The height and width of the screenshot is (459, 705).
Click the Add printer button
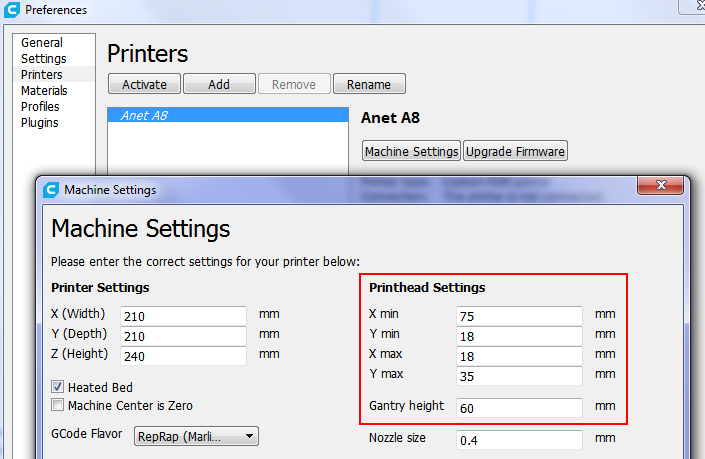click(219, 84)
